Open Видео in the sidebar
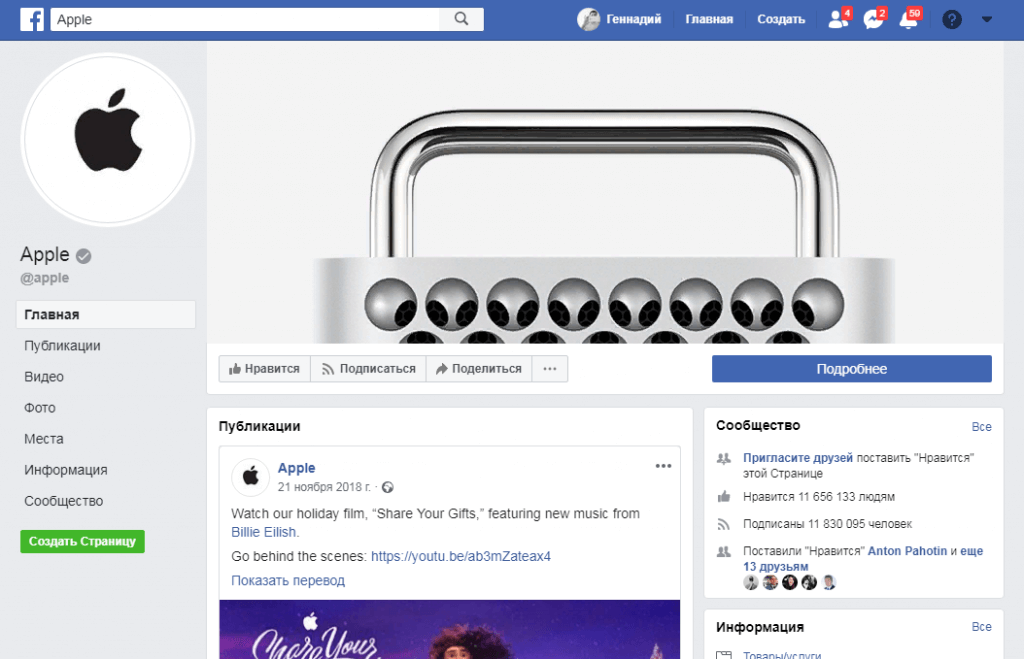This screenshot has height=659, width=1024. tap(44, 377)
